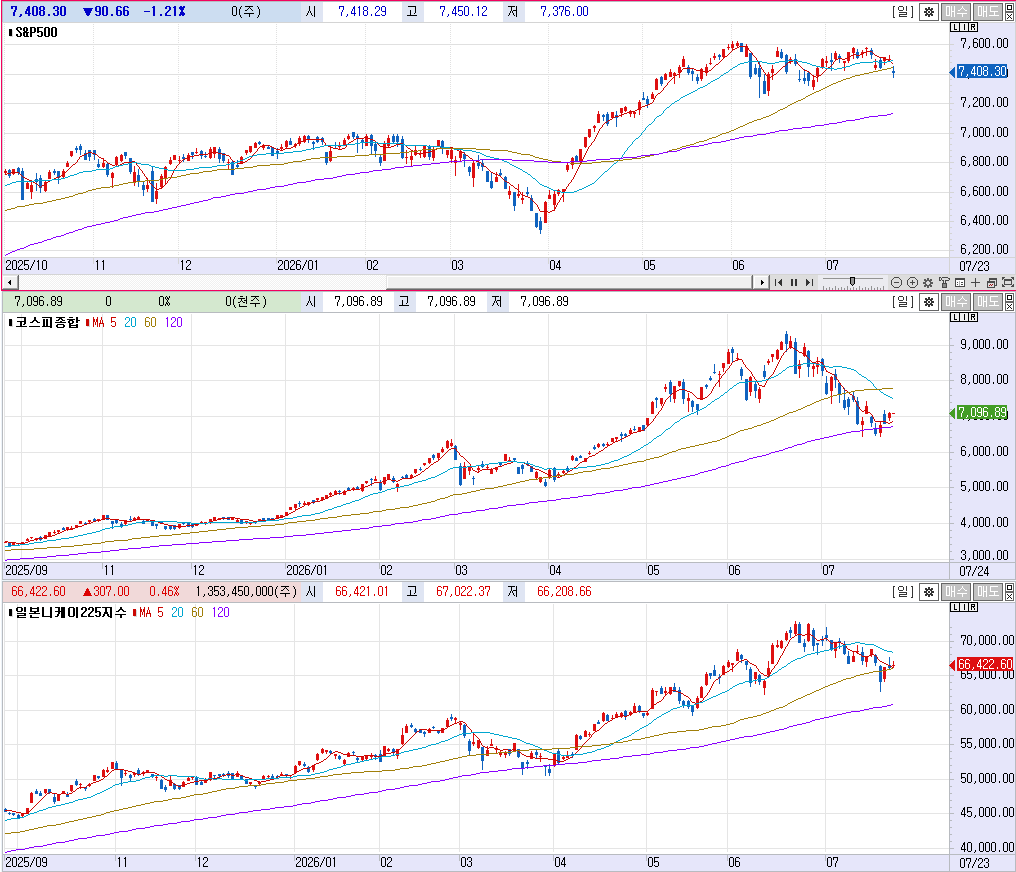The height and width of the screenshot is (872, 1016).
Task: Zoom out chart with minus icon
Action: pos(896,282)
